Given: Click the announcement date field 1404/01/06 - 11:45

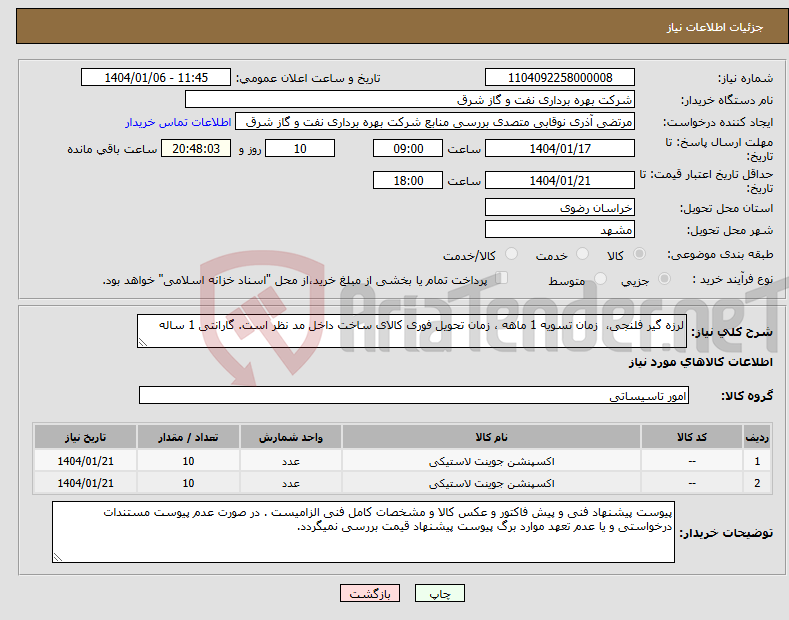Looking at the screenshot, I should 156,78.
